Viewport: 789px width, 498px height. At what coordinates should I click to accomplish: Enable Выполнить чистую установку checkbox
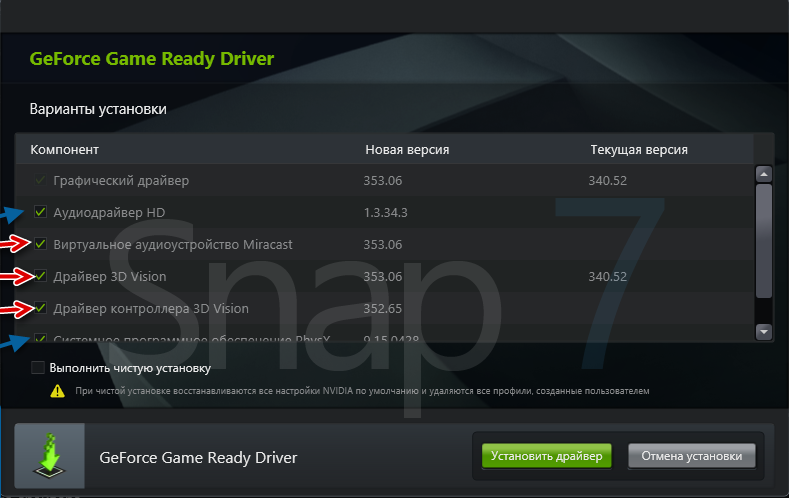pyautogui.click(x=38, y=368)
